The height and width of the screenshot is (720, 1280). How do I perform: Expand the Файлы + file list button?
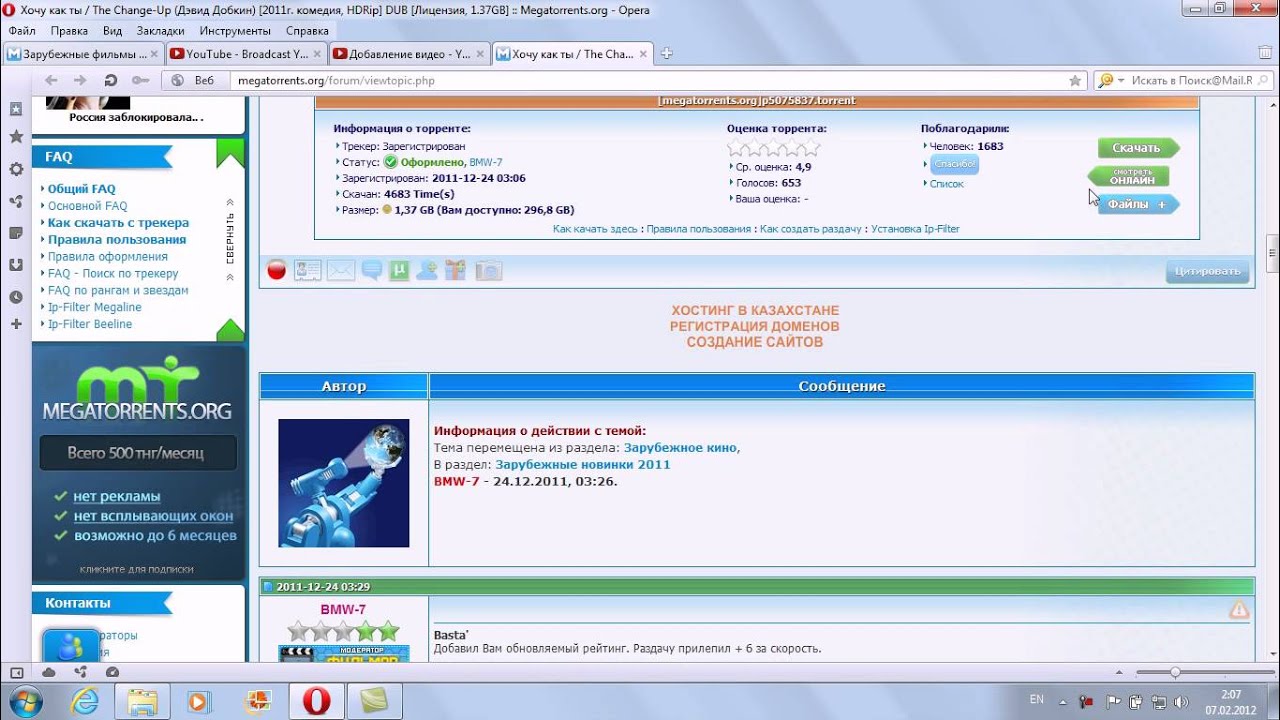click(x=1139, y=204)
